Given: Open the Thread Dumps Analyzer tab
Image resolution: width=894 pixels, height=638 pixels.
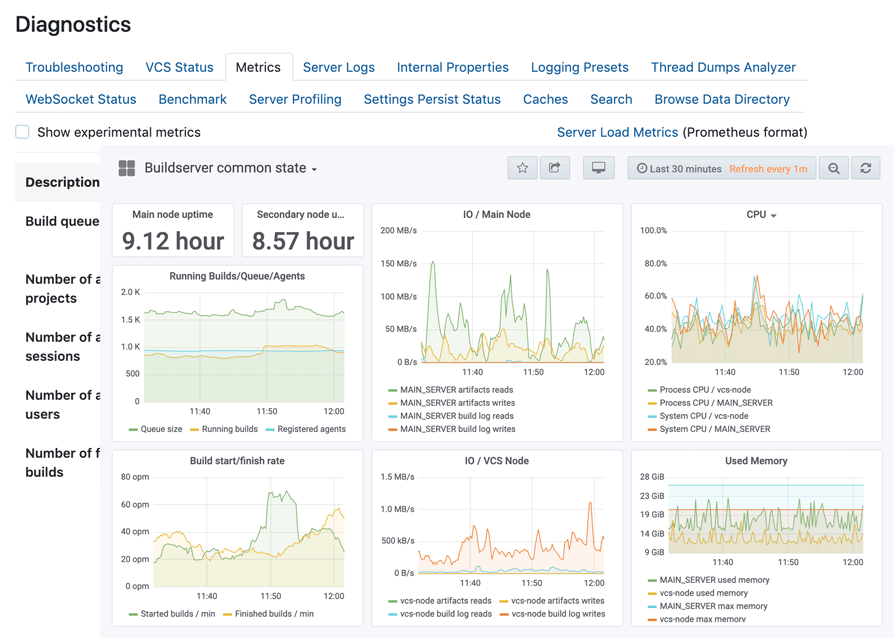Looking at the screenshot, I should click(x=723, y=67).
